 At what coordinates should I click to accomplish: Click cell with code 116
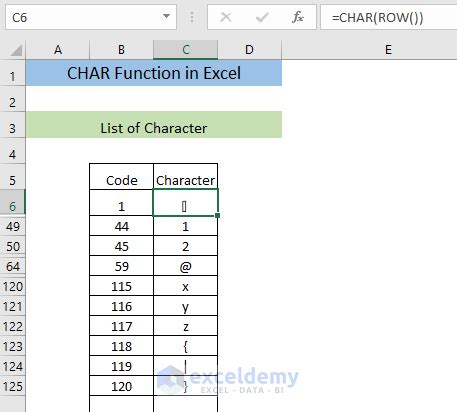click(121, 306)
